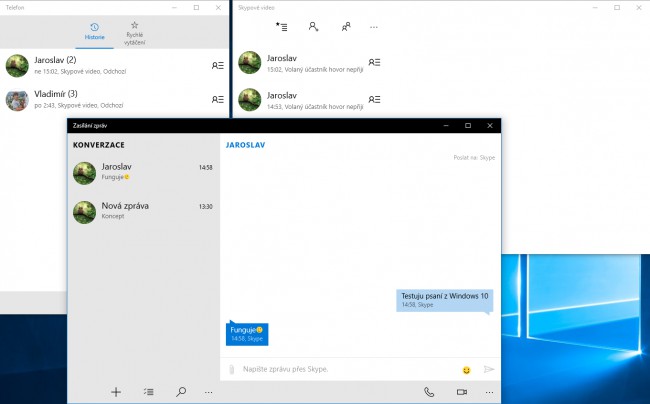
Task: Open Jaroslav conversation in Konverzace list
Action: click(x=143, y=172)
